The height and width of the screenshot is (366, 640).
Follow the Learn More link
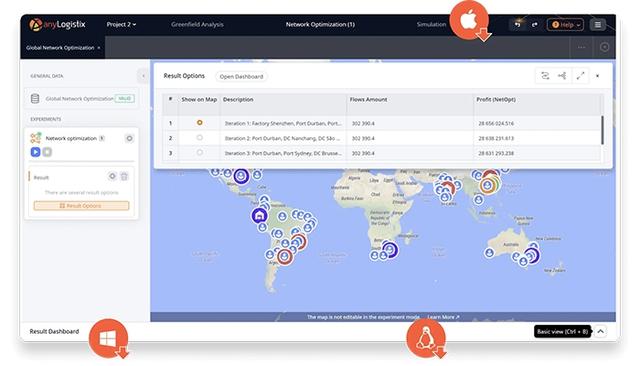[x=443, y=317]
